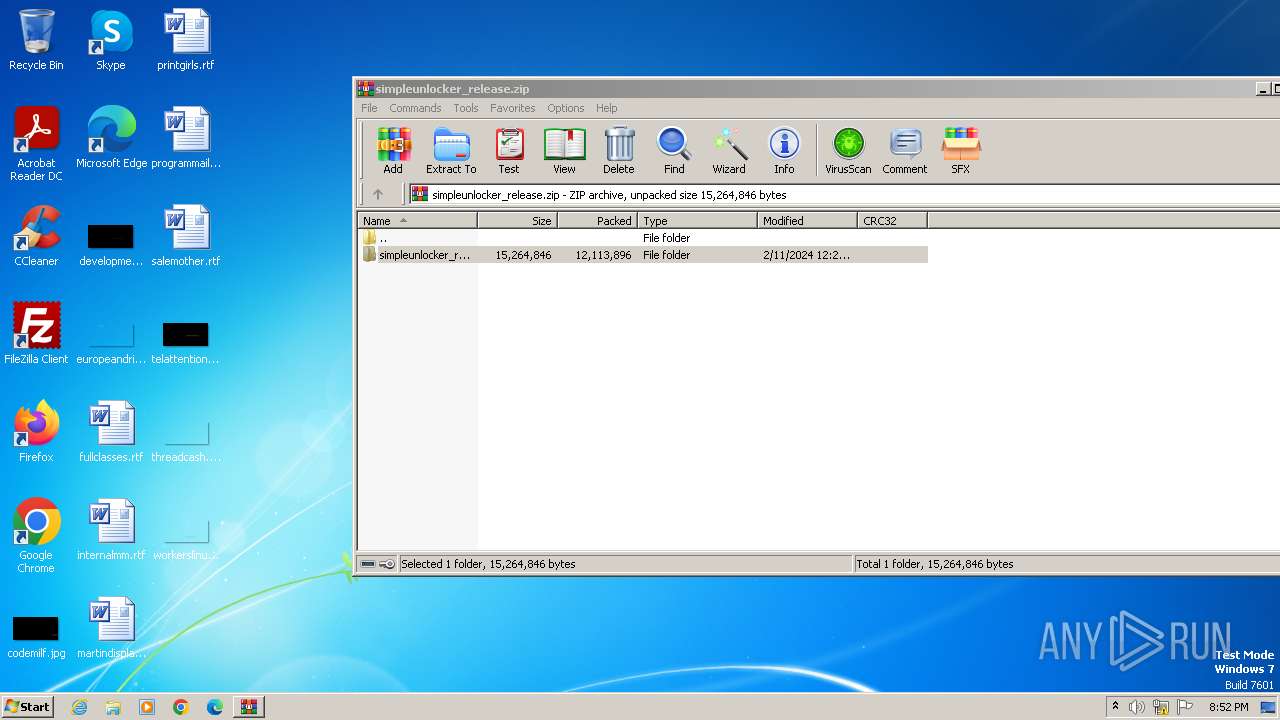Click the 'Total 1 folder' status text
The width and height of the screenshot is (1280, 720).
coord(935,564)
